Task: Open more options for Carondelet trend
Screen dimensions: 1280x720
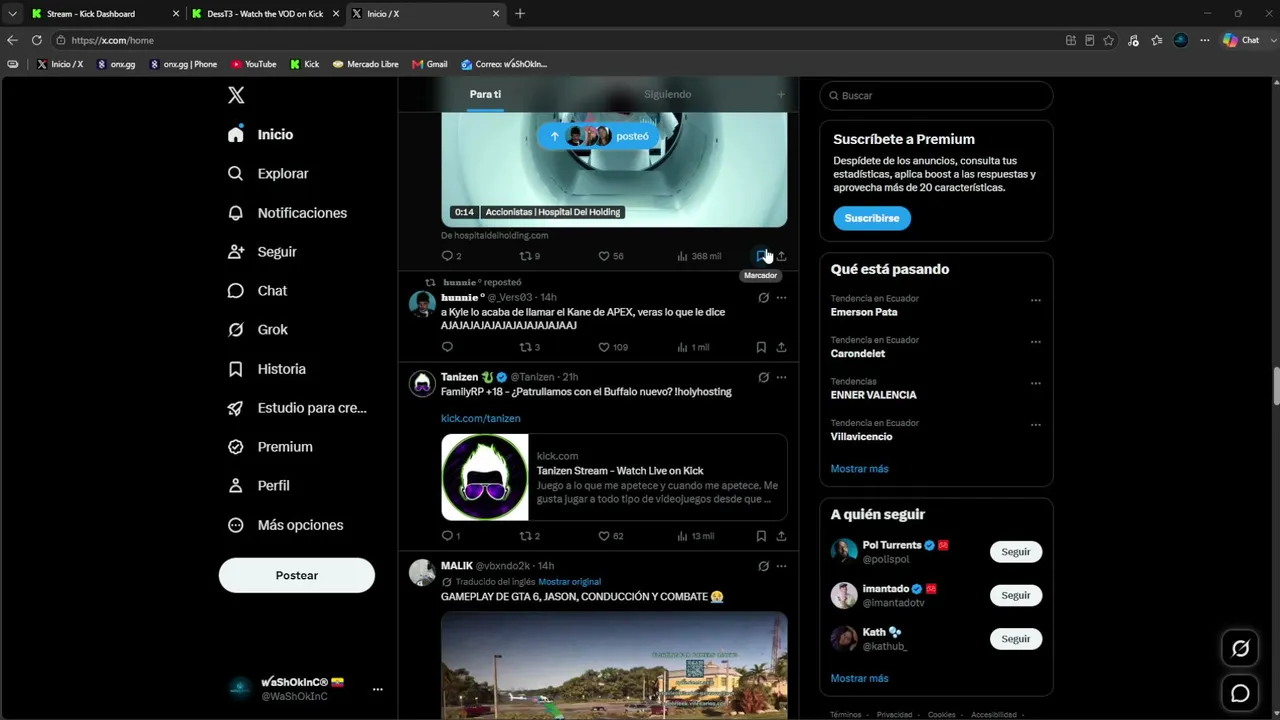Action: pyautogui.click(x=1036, y=342)
